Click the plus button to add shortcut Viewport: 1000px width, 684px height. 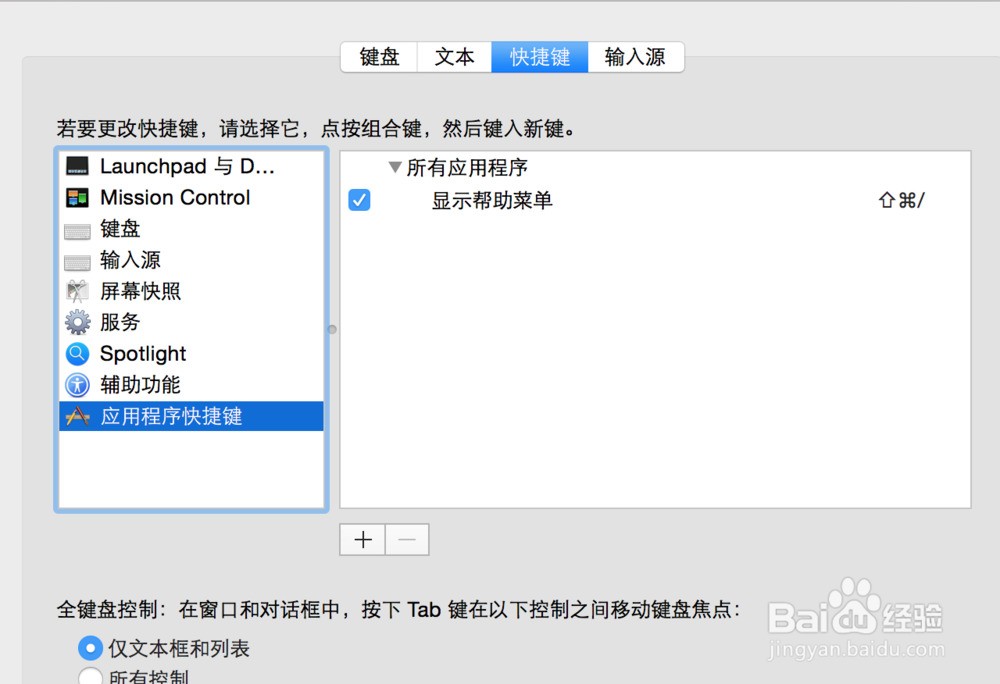(363, 540)
